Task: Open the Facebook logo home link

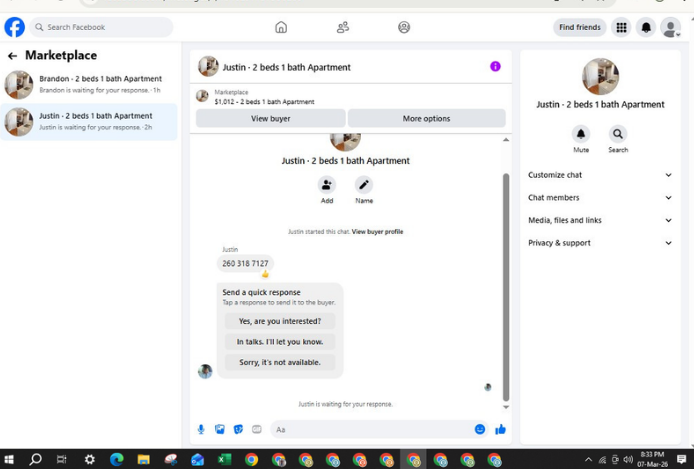Action: point(15,27)
